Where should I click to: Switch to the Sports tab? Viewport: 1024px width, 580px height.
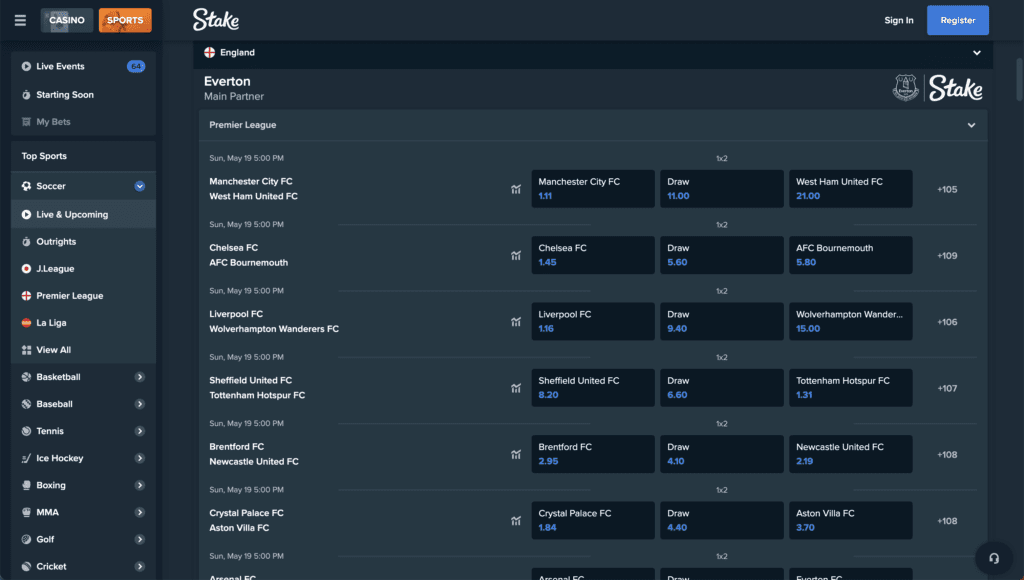tap(125, 20)
